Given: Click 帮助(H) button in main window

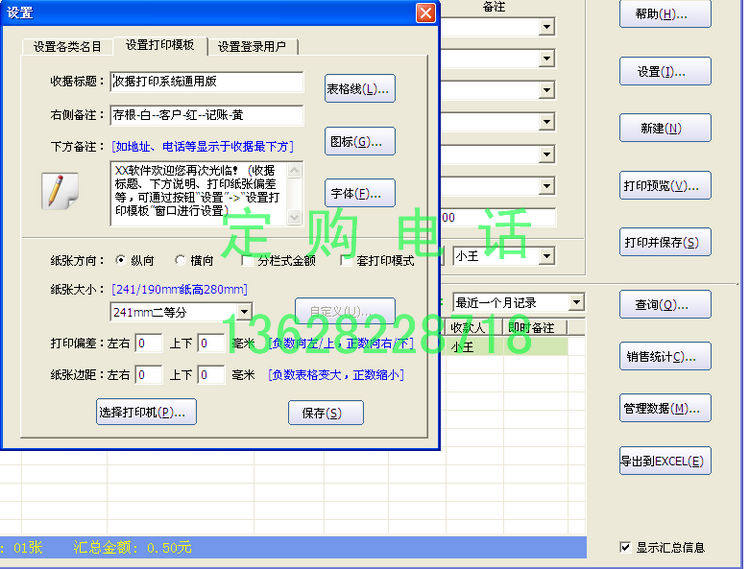Looking at the screenshot, I should pyautogui.click(x=665, y=14).
